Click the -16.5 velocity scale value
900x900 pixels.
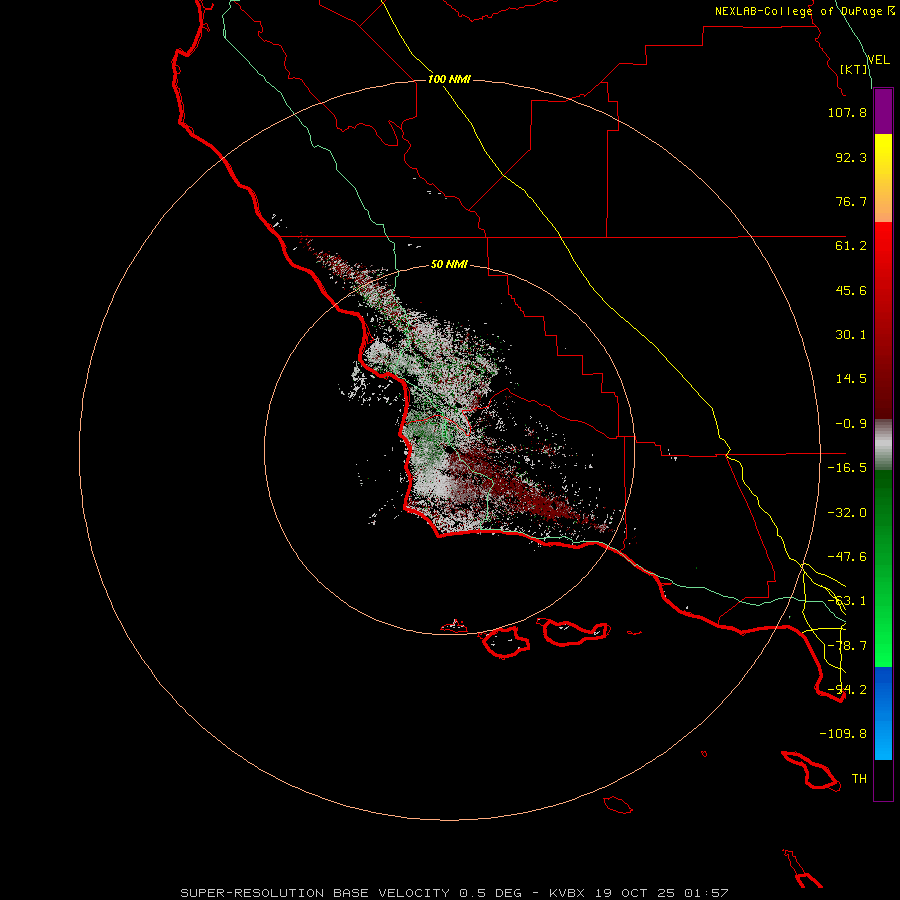pos(847,468)
